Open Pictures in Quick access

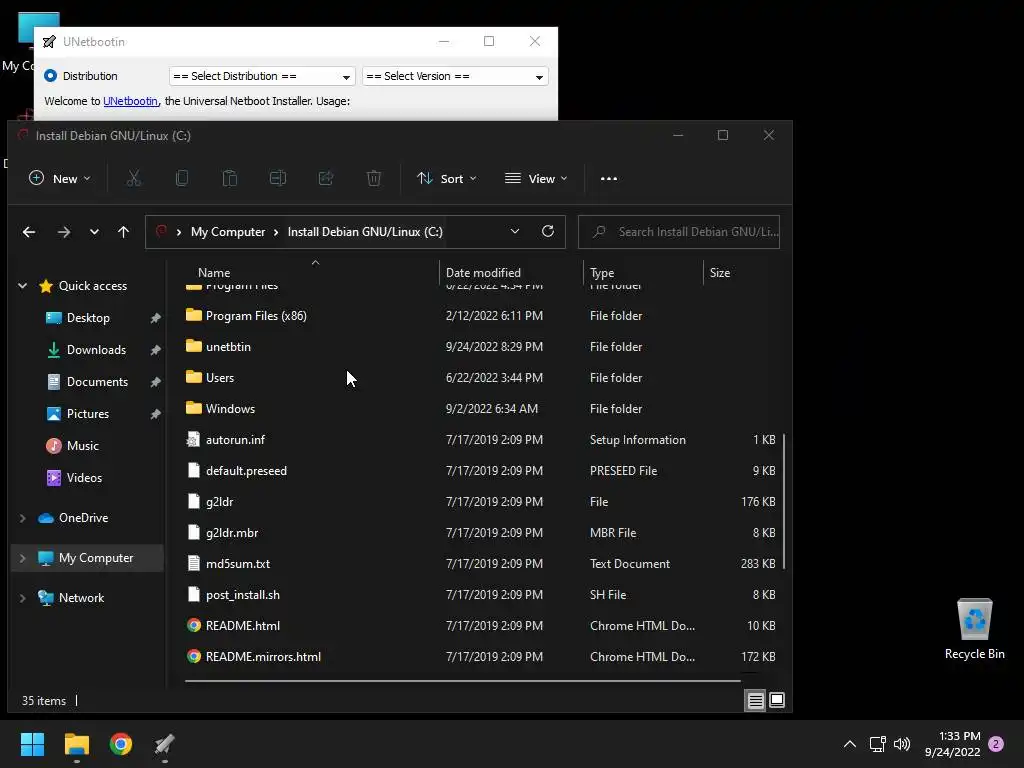[x=88, y=414]
